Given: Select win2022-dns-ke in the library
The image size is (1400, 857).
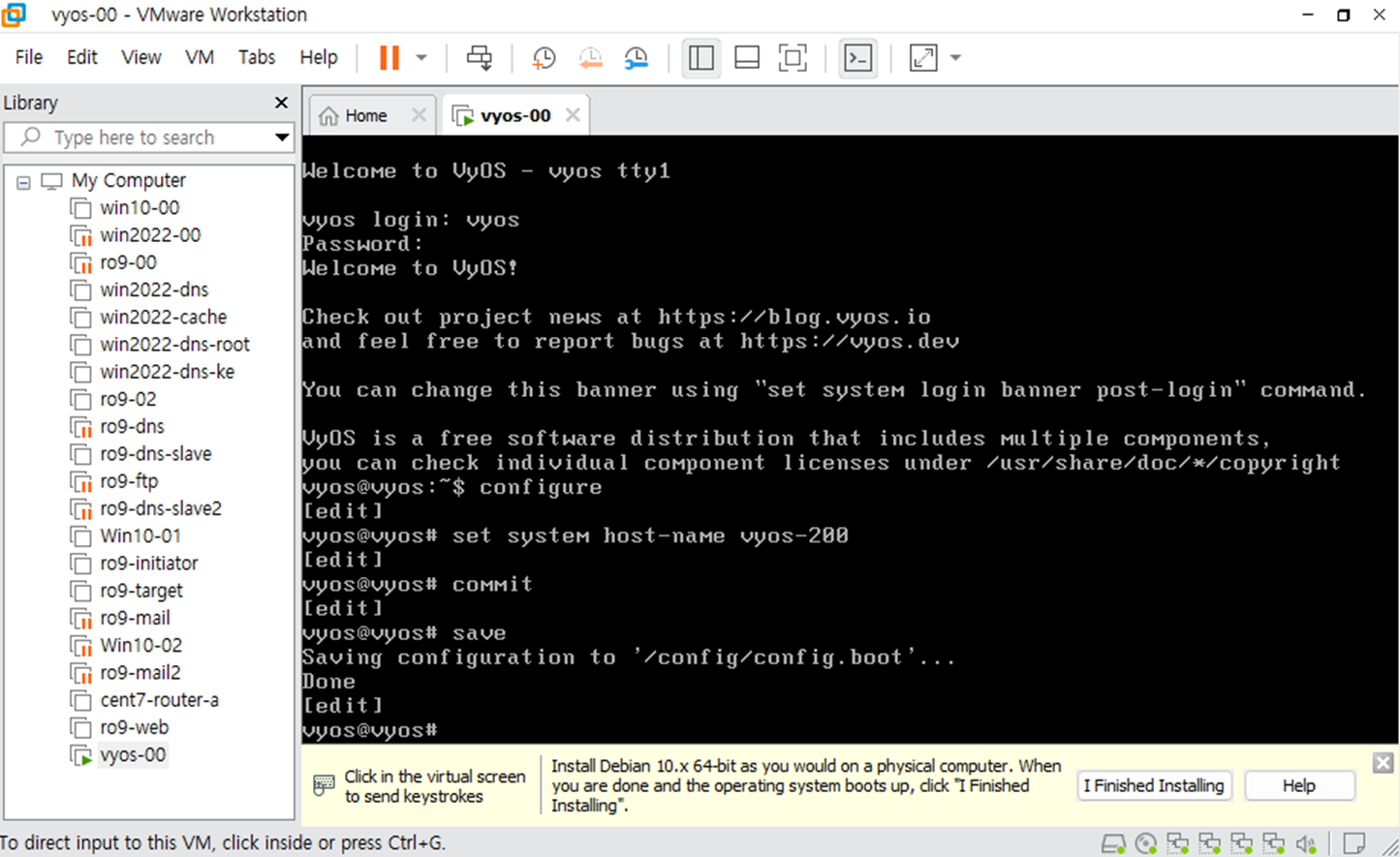Looking at the screenshot, I should click(167, 371).
